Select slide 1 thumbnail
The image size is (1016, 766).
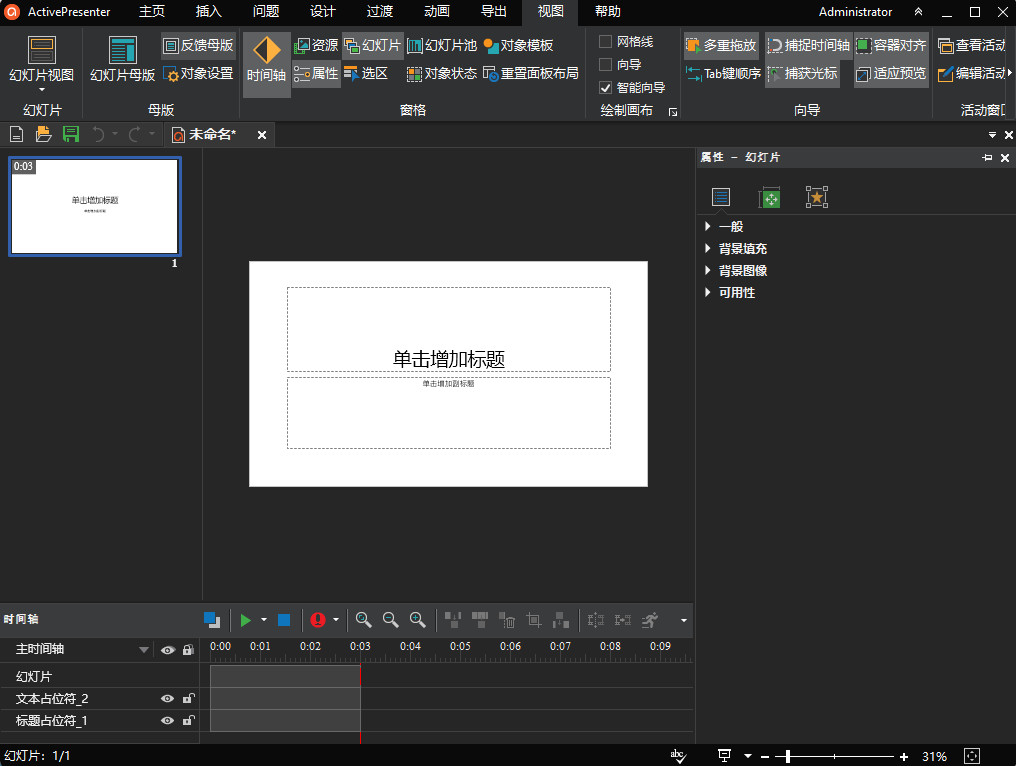pos(95,206)
